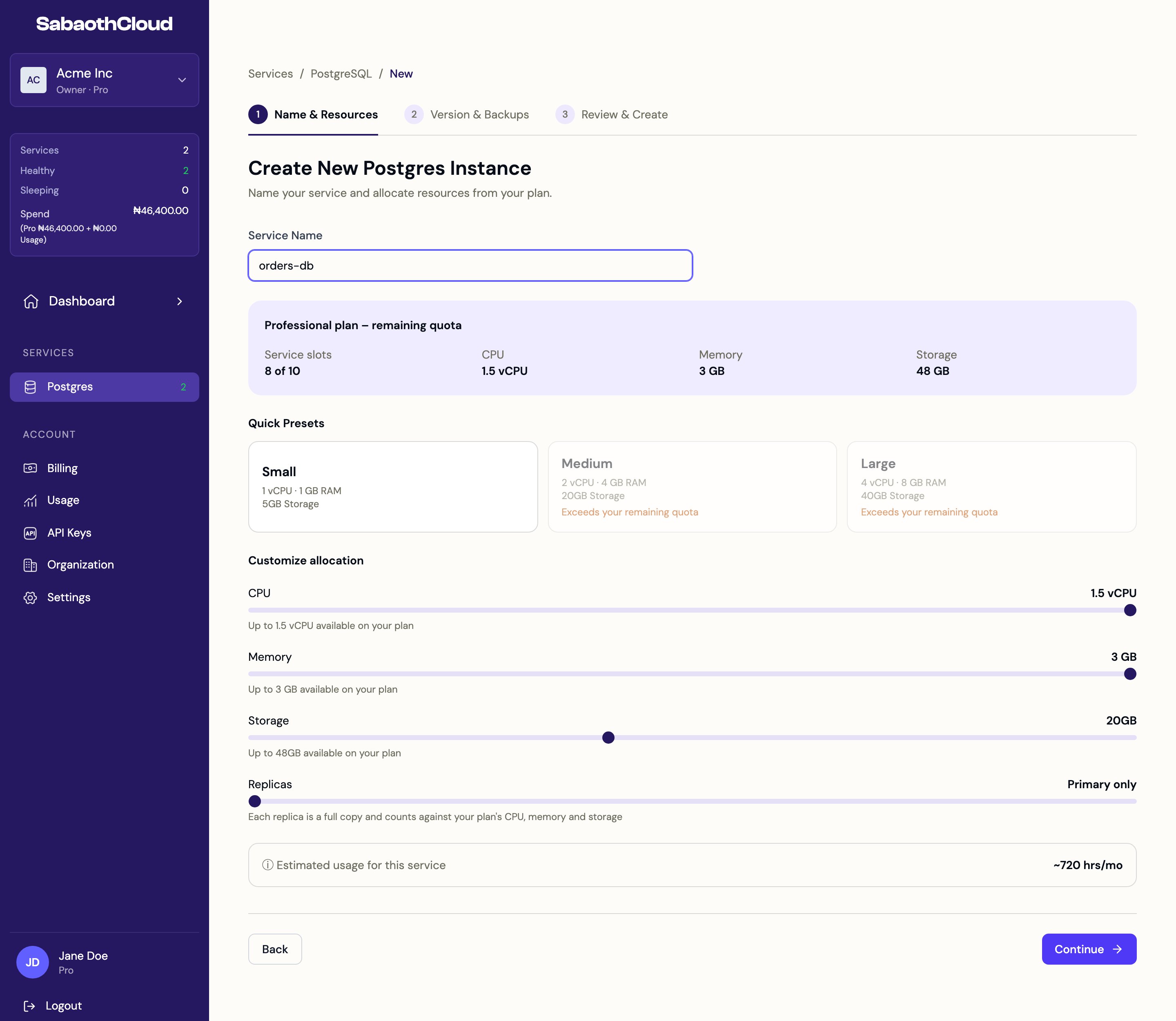
Task: Click the Postgres database icon
Action: (x=30, y=387)
